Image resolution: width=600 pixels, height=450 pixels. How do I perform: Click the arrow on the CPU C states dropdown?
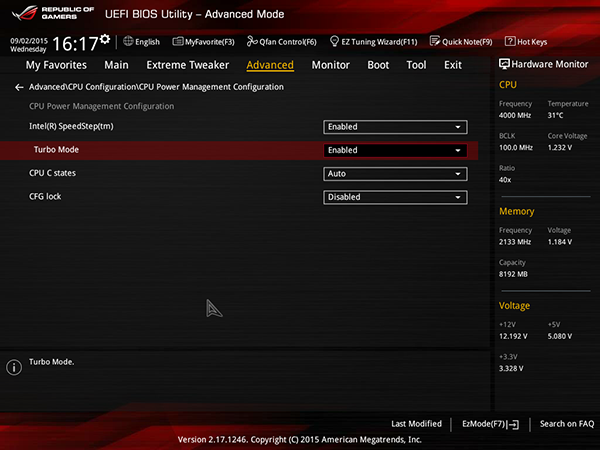pos(458,174)
